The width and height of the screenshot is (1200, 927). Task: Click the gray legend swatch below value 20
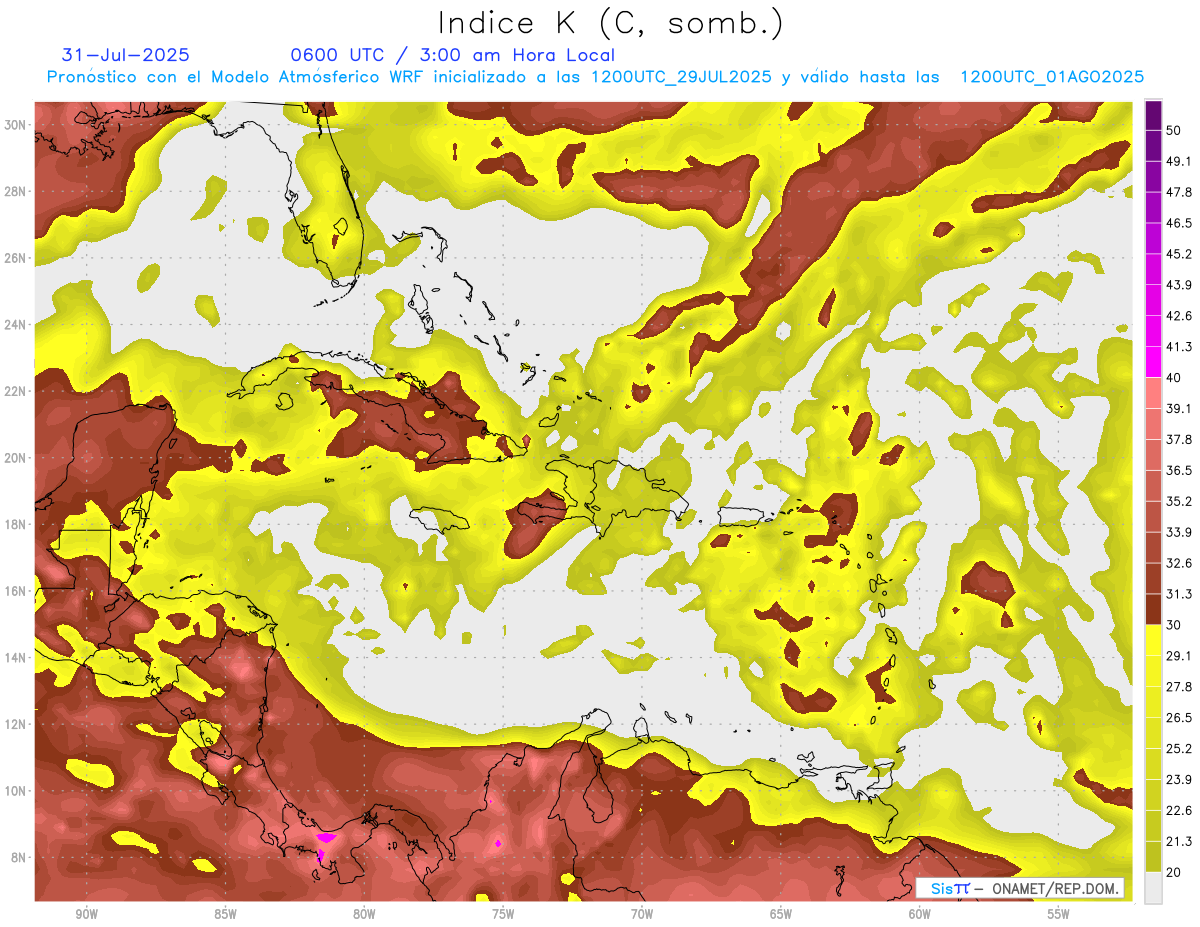point(1153,888)
